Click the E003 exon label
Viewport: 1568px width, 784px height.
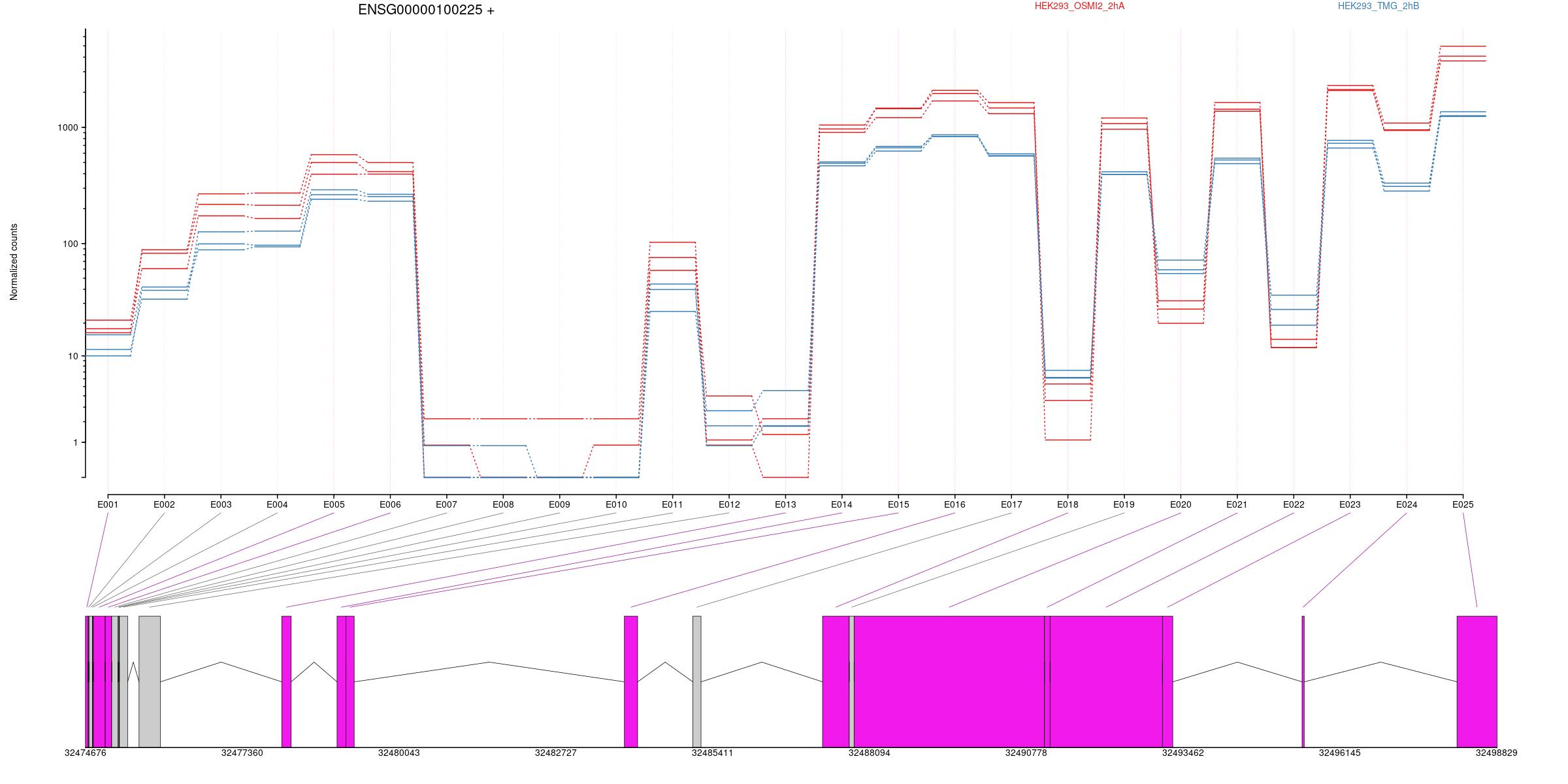click(221, 504)
